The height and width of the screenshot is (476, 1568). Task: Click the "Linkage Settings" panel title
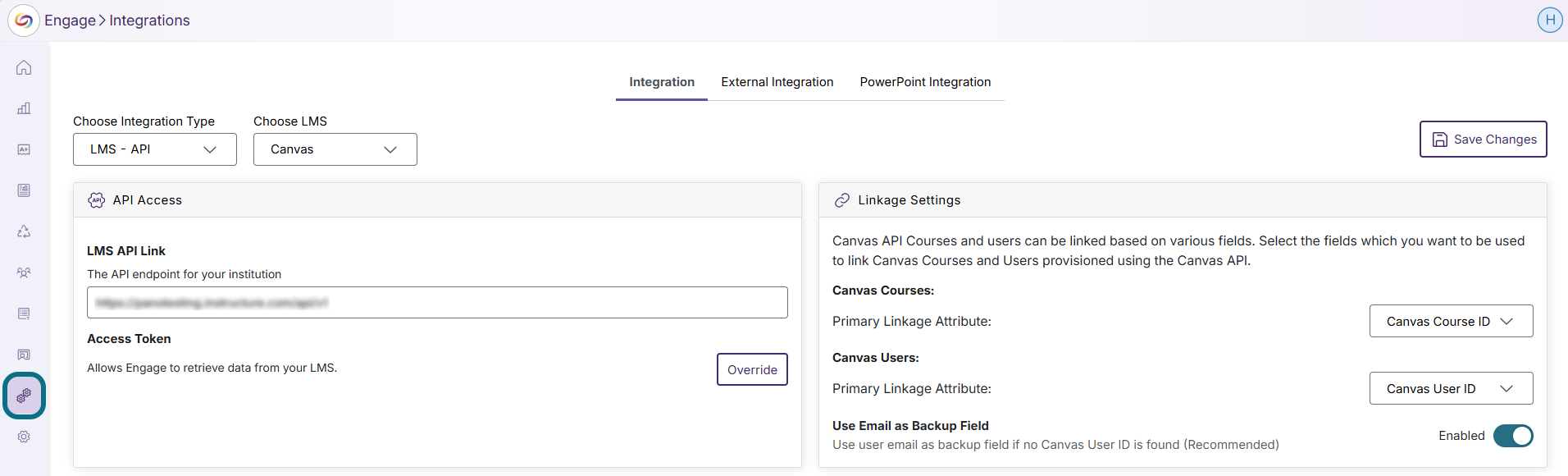(x=909, y=200)
